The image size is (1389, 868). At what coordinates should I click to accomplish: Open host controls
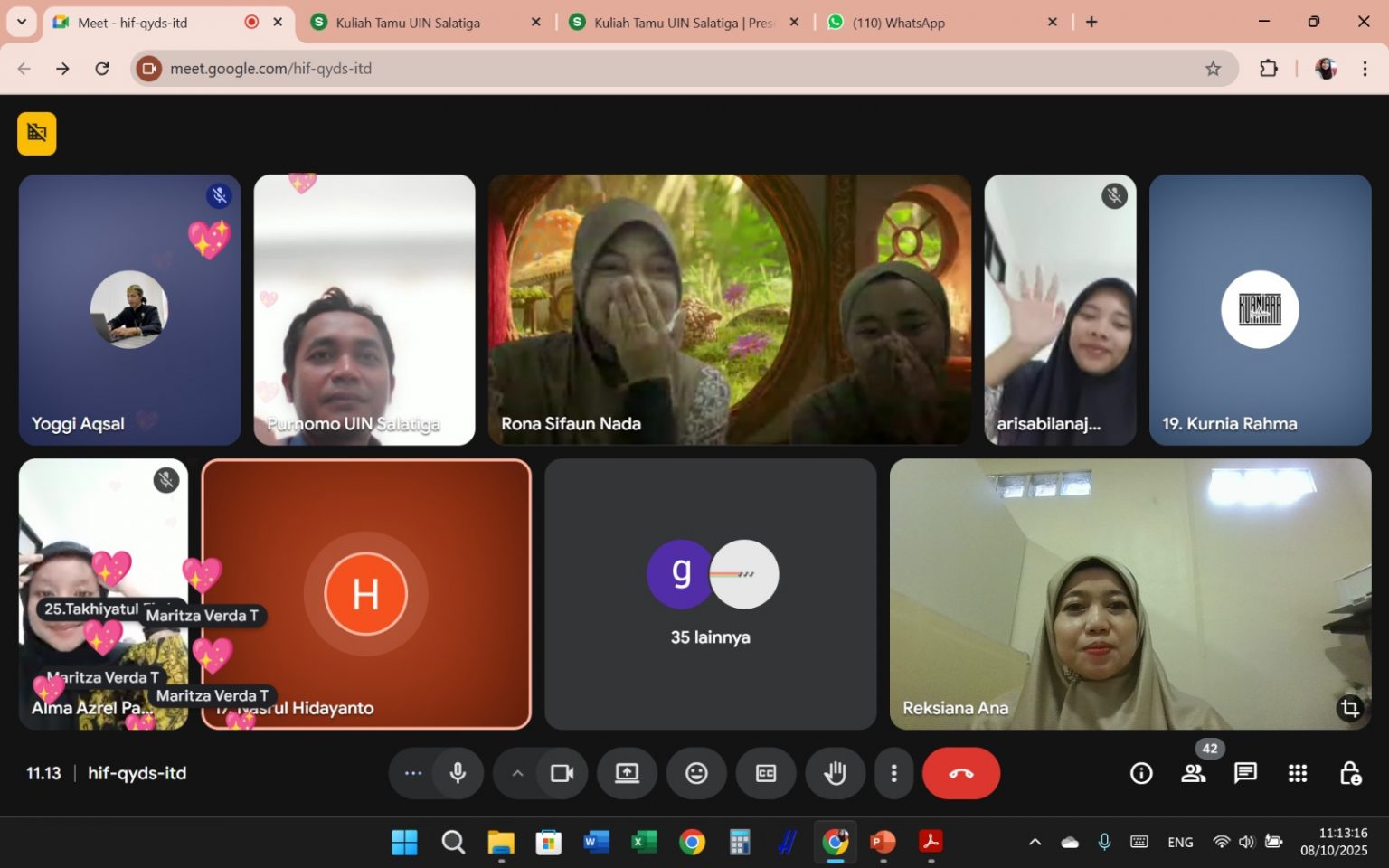click(x=1351, y=773)
